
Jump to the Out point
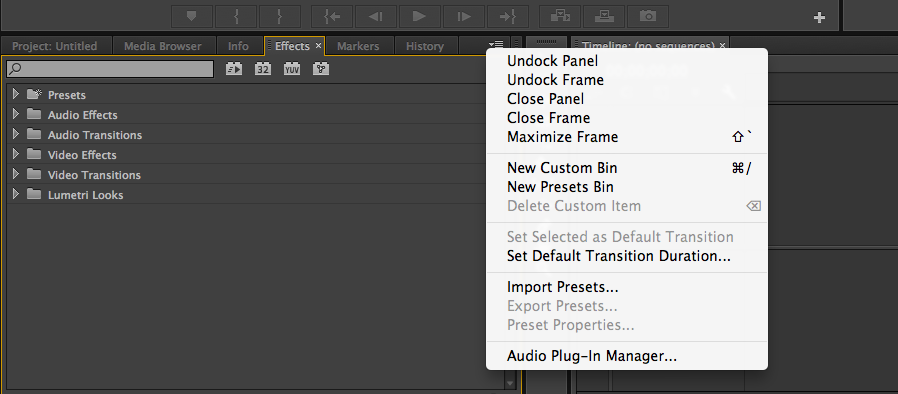(x=508, y=17)
